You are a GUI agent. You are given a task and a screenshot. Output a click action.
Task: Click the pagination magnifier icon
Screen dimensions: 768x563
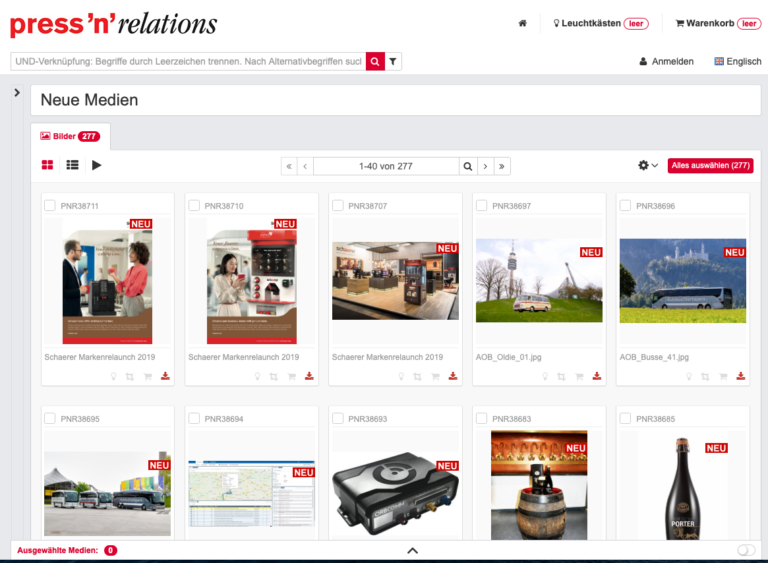(x=468, y=167)
